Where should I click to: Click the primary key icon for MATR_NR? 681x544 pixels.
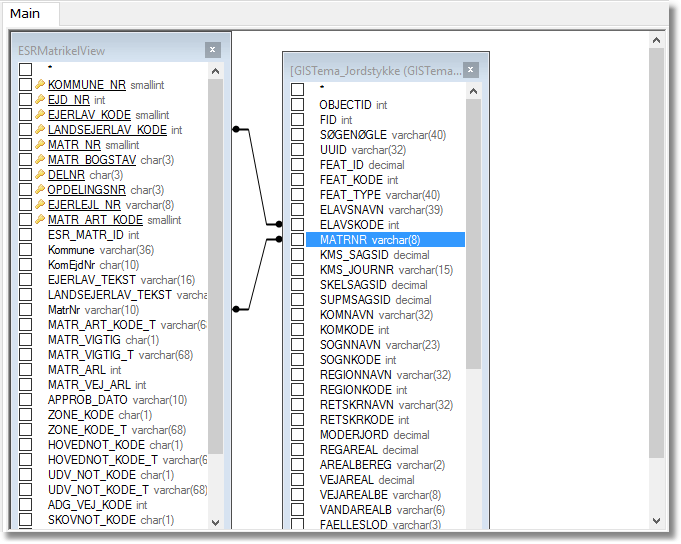pyautogui.click(x=40, y=145)
